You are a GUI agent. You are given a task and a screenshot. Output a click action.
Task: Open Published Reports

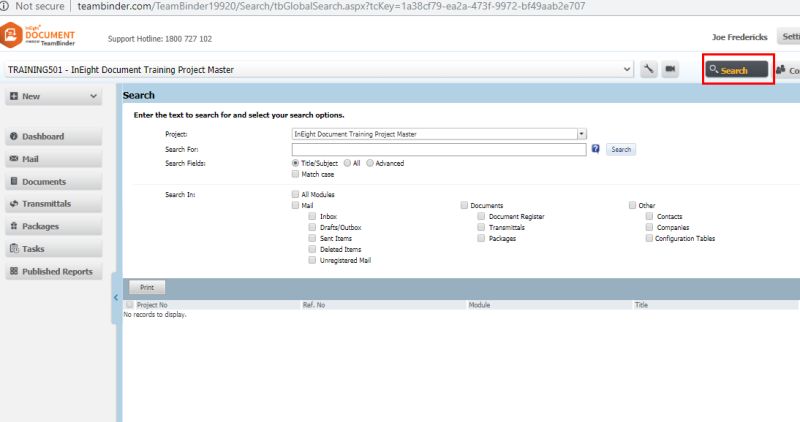click(54, 271)
